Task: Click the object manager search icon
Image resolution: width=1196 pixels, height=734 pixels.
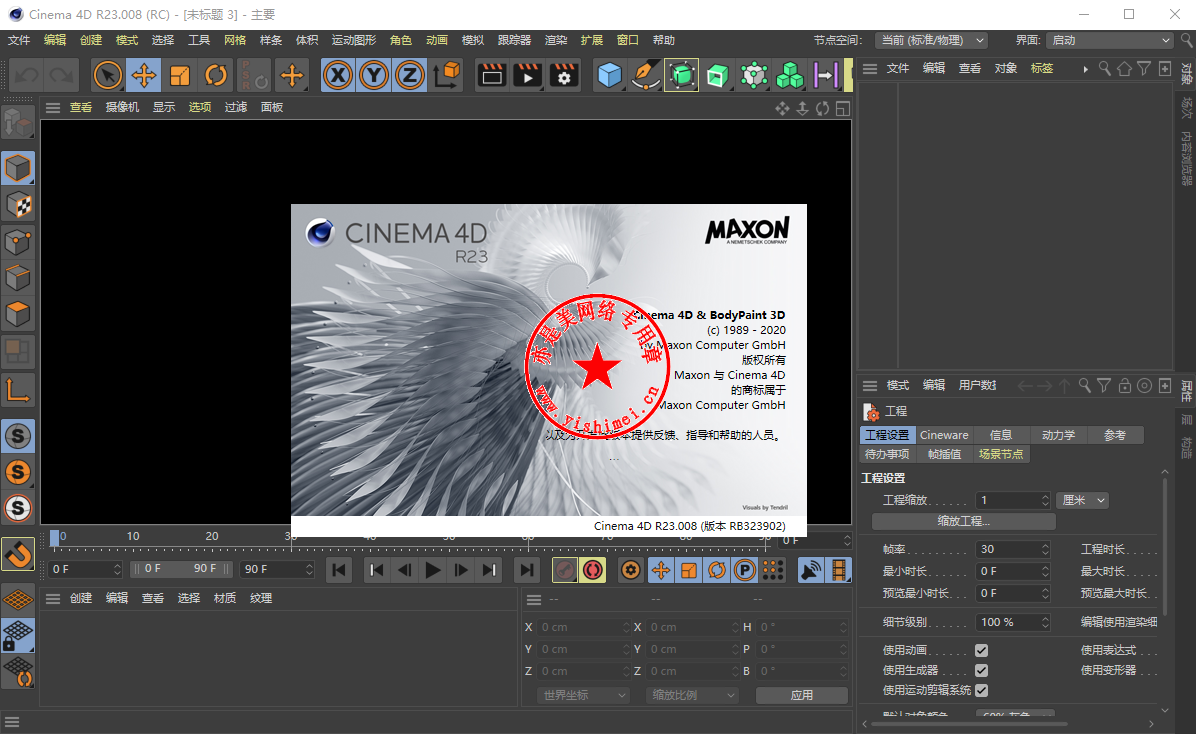Action: (x=1104, y=69)
